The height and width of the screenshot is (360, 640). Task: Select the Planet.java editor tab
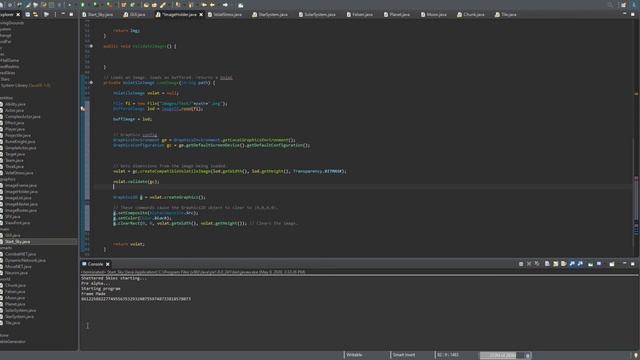[x=396, y=14]
